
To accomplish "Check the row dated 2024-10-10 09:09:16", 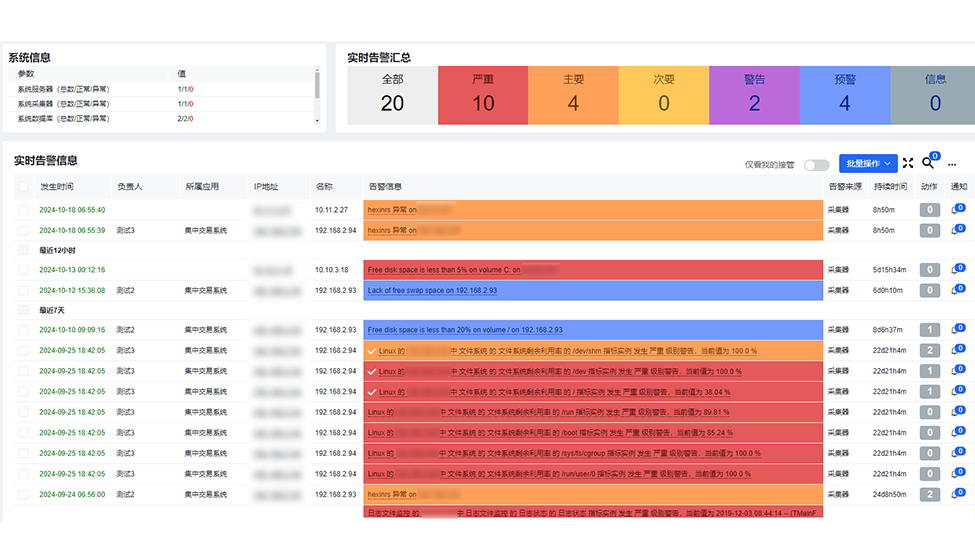I will coord(24,330).
